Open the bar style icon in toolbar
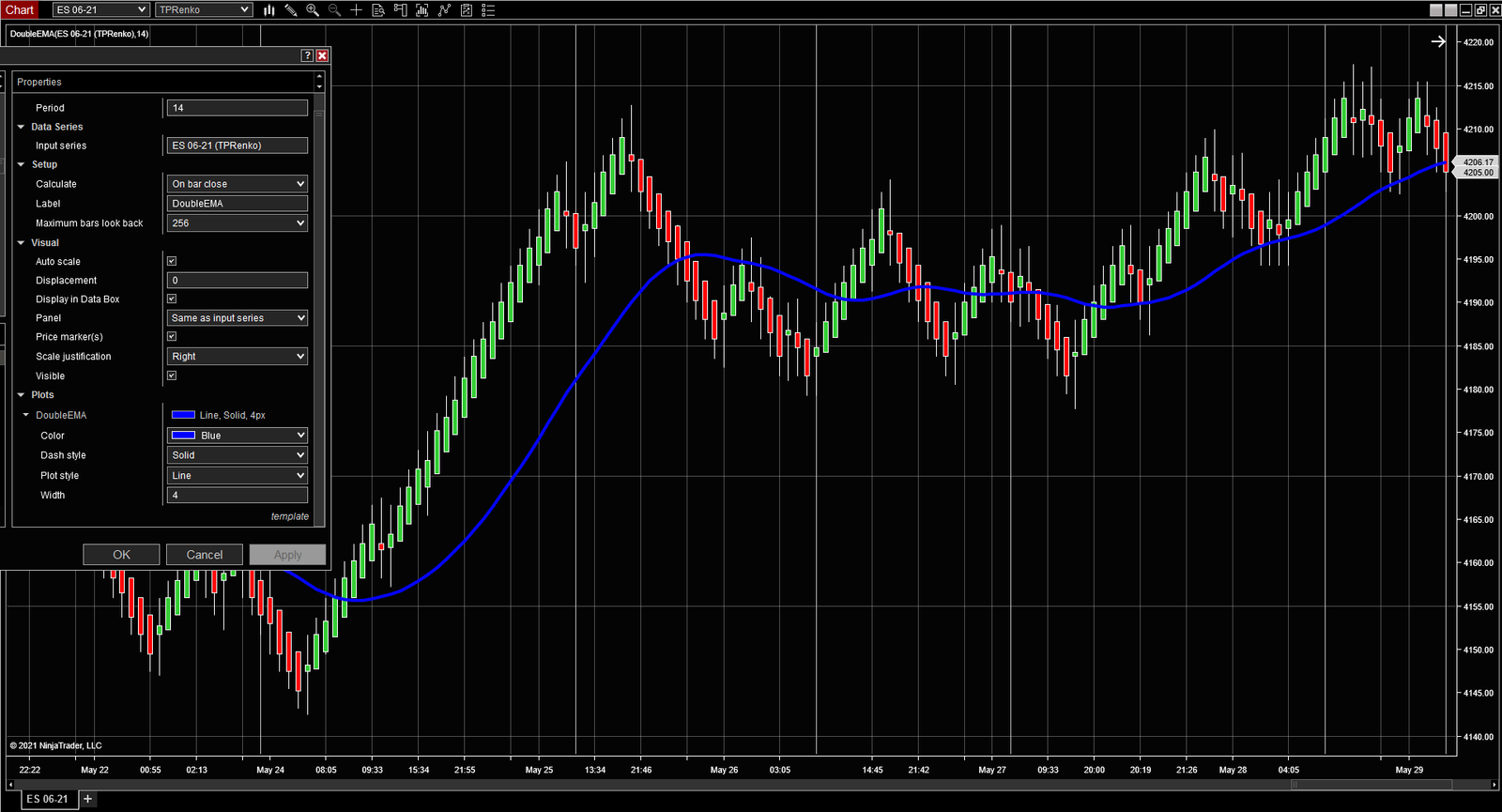1502x812 pixels. click(269, 10)
